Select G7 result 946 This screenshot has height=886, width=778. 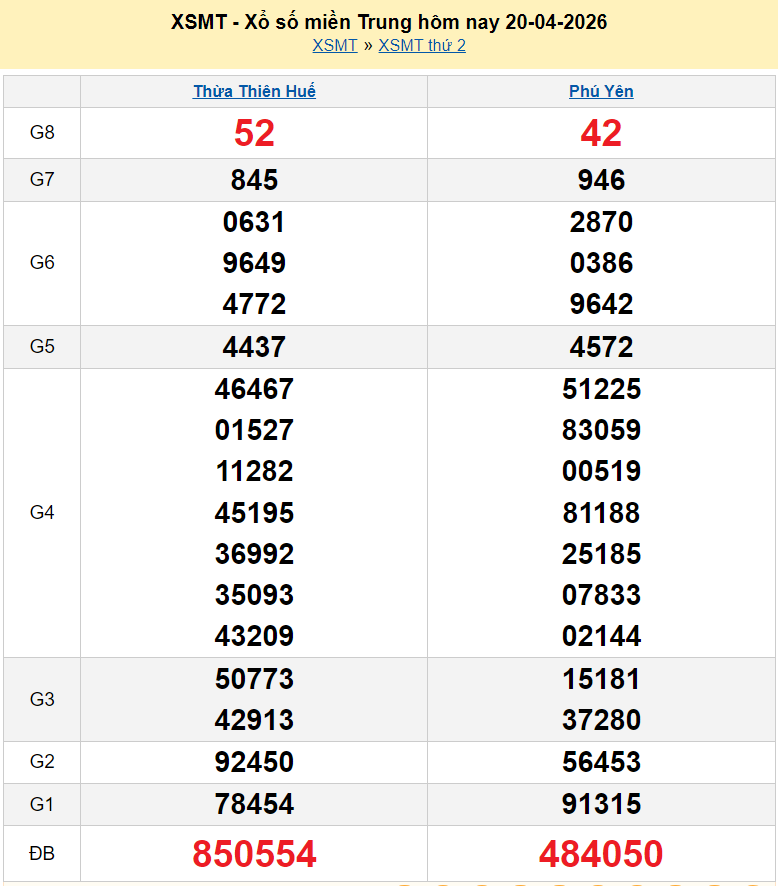click(x=601, y=180)
